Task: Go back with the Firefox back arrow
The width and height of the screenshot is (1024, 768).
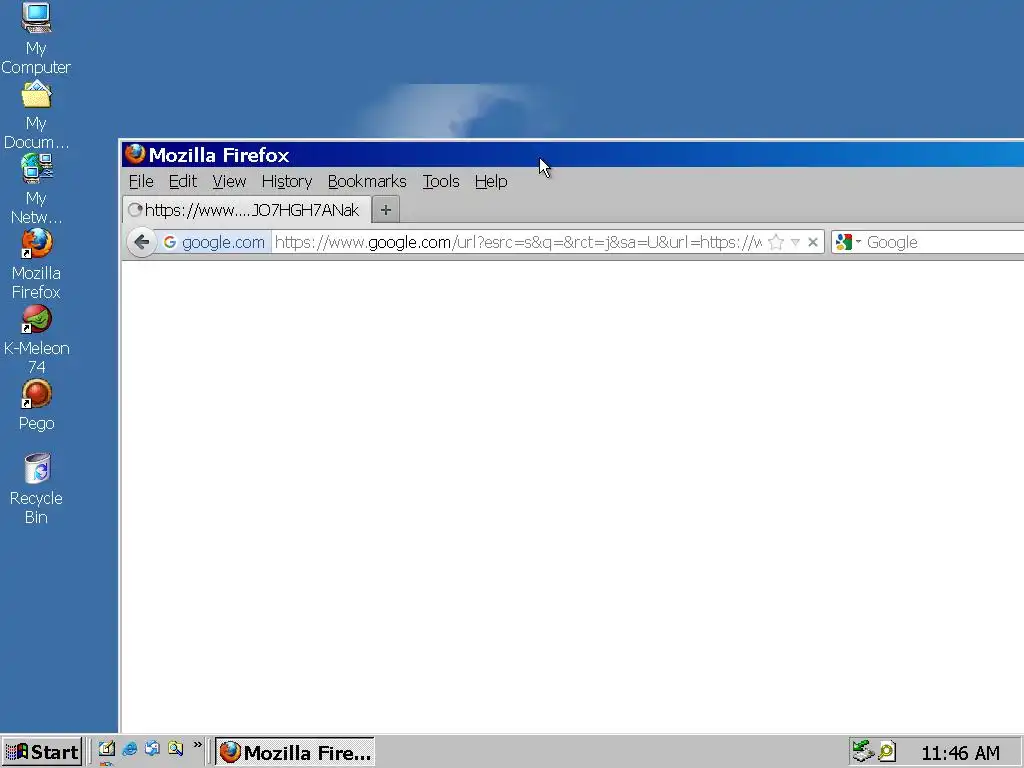Action: 141,242
